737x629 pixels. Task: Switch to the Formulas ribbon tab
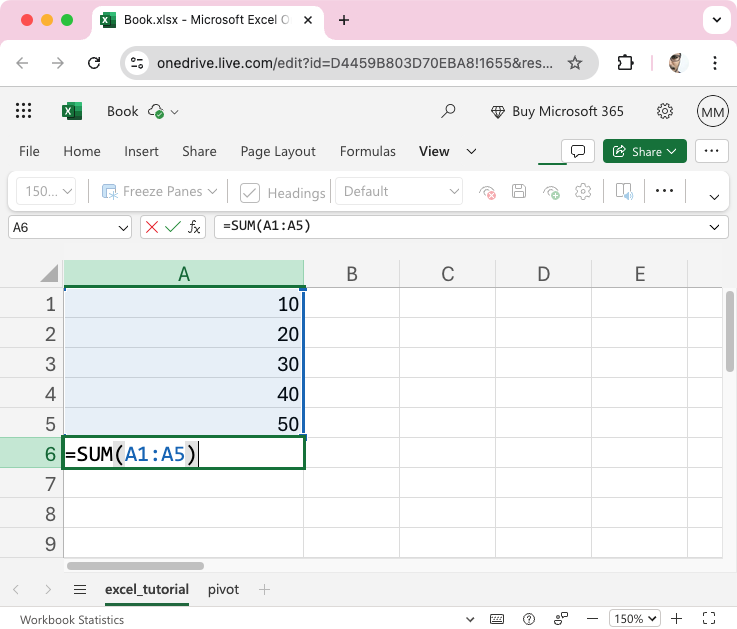(368, 151)
